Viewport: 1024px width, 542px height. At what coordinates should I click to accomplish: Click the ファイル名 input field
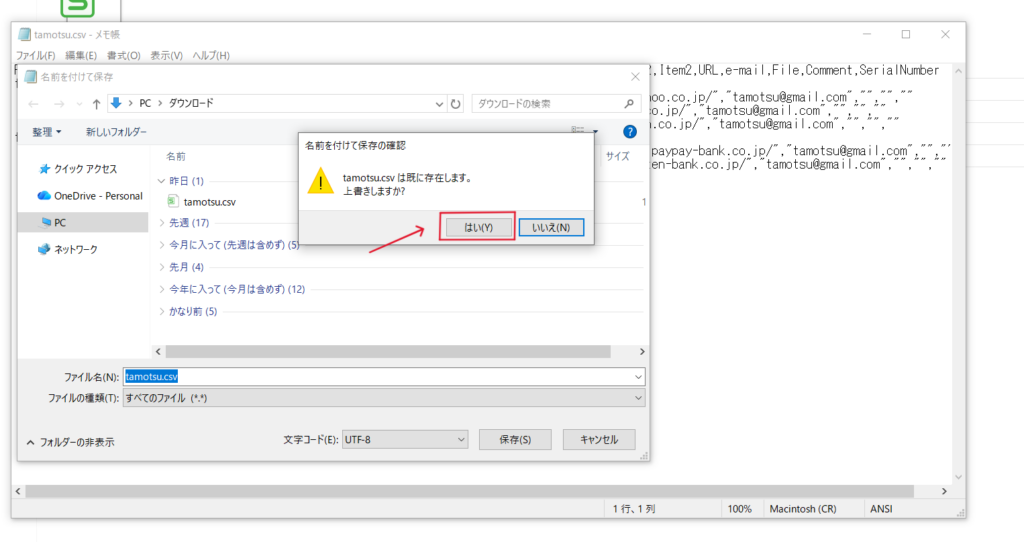[x=383, y=377]
